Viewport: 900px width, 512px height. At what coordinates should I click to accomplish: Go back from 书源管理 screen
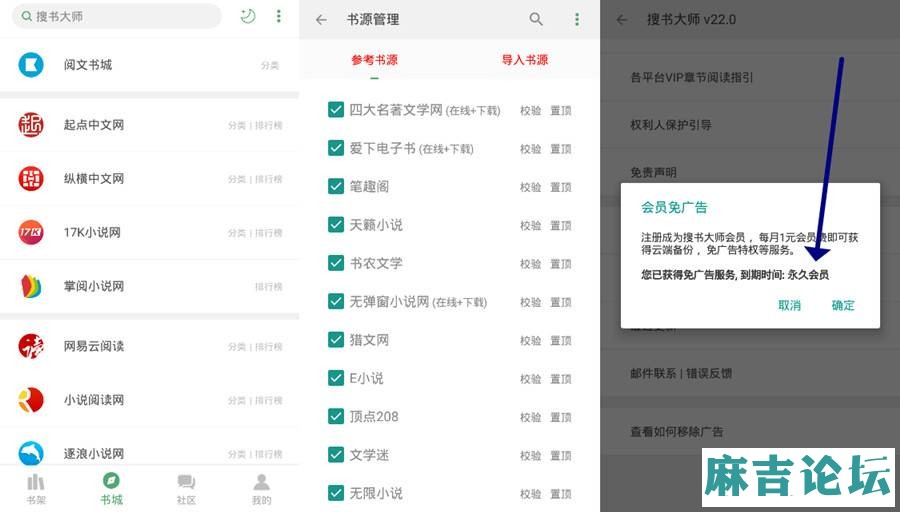(321, 20)
